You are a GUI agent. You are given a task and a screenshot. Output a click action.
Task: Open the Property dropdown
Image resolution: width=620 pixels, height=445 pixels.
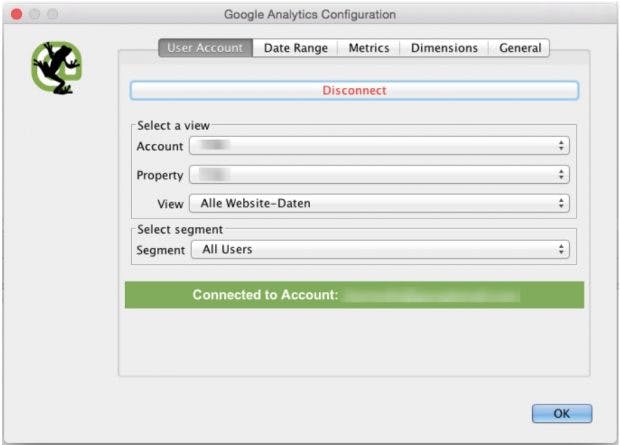pos(379,174)
